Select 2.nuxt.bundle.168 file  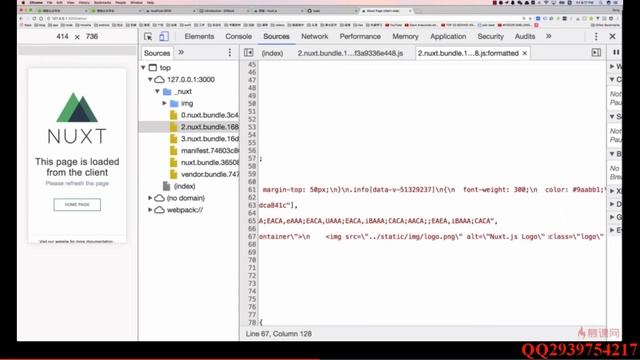click(204, 127)
